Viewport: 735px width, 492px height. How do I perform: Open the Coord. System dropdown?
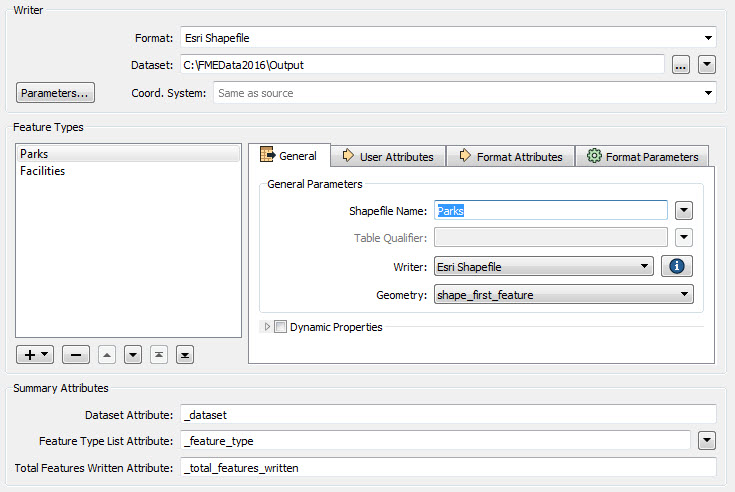[x=464, y=93]
